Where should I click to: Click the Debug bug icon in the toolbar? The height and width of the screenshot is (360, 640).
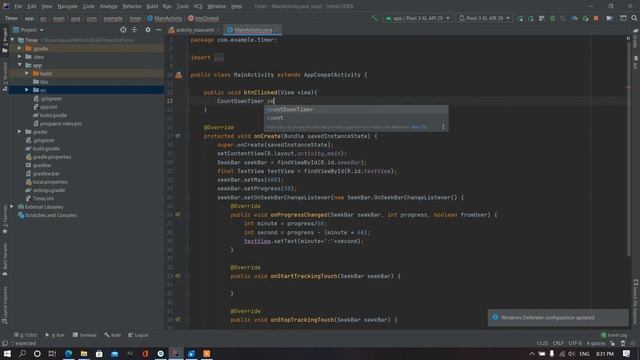click(552, 18)
